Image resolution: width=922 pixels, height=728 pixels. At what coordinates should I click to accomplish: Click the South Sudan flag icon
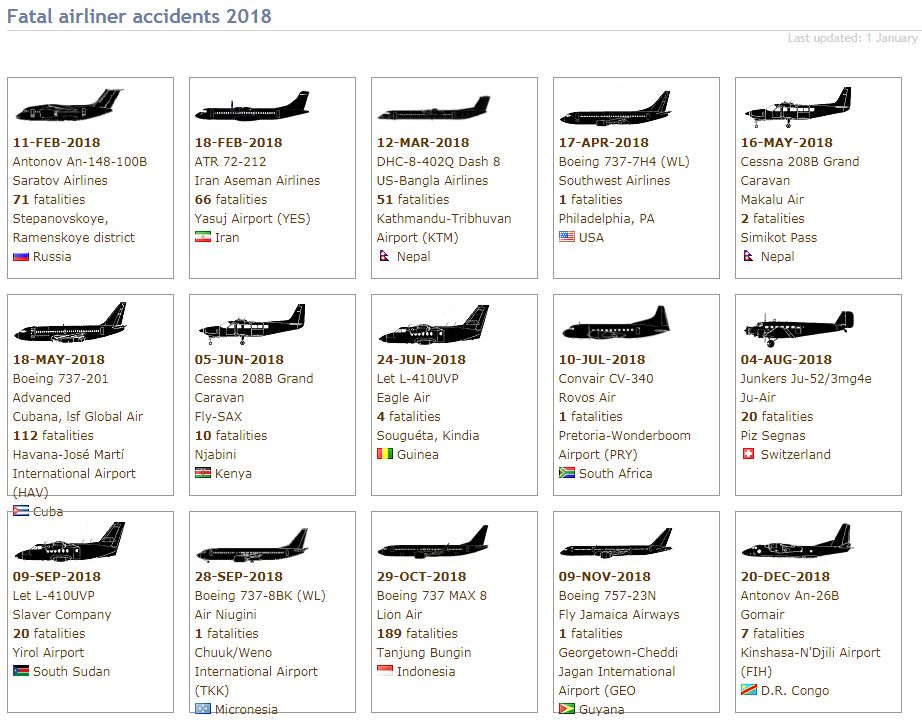point(21,671)
